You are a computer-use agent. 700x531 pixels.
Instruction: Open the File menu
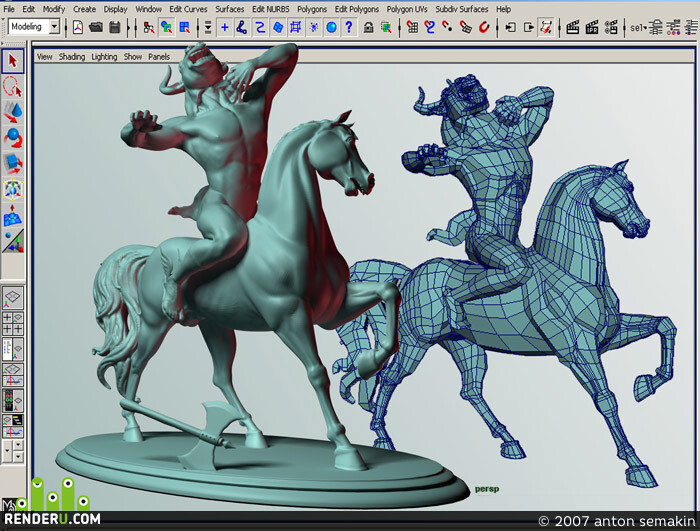pyautogui.click(x=9, y=9)
